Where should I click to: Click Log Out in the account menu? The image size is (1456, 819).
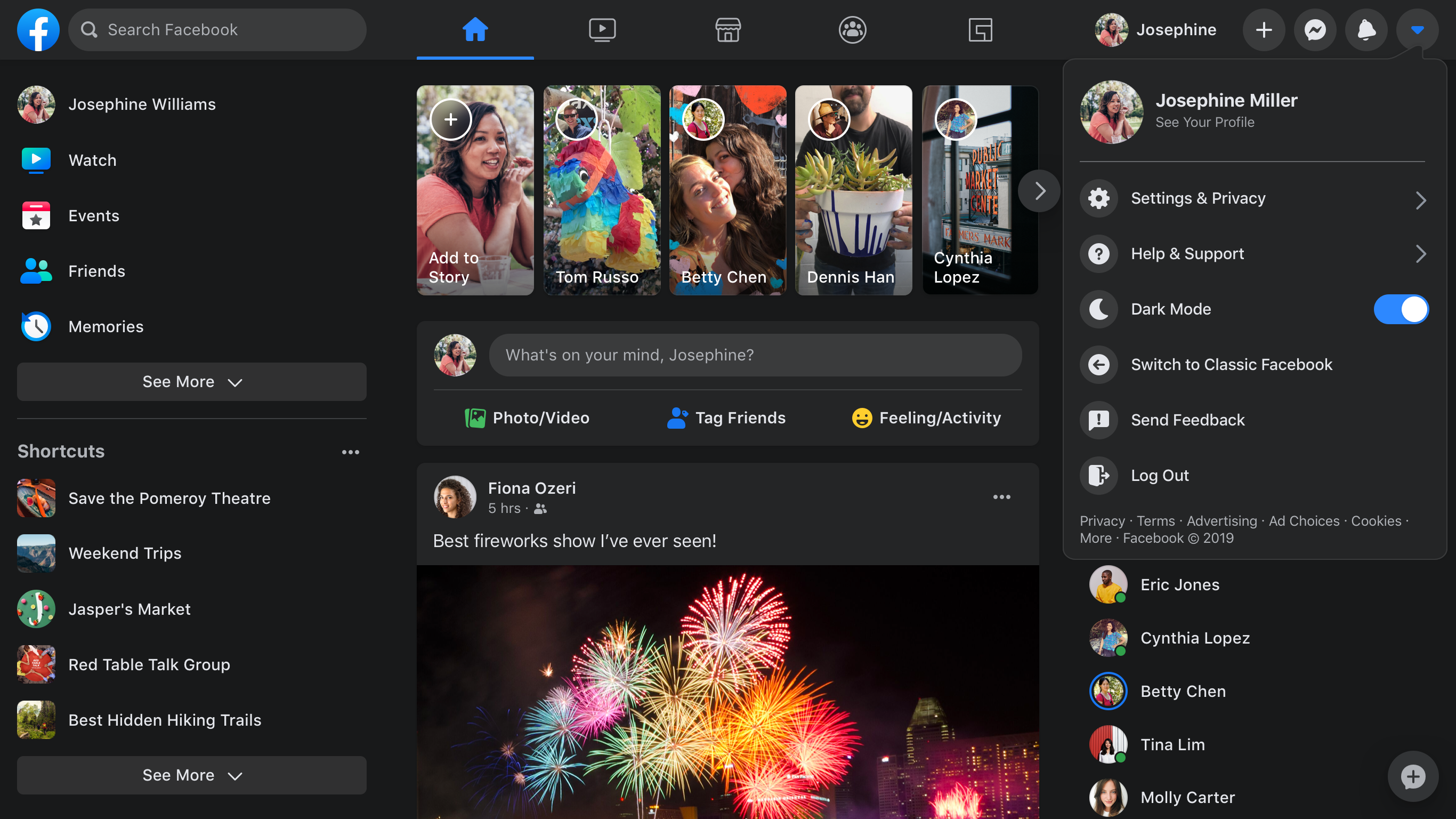pyautogui.click(x=1159, y=475)
